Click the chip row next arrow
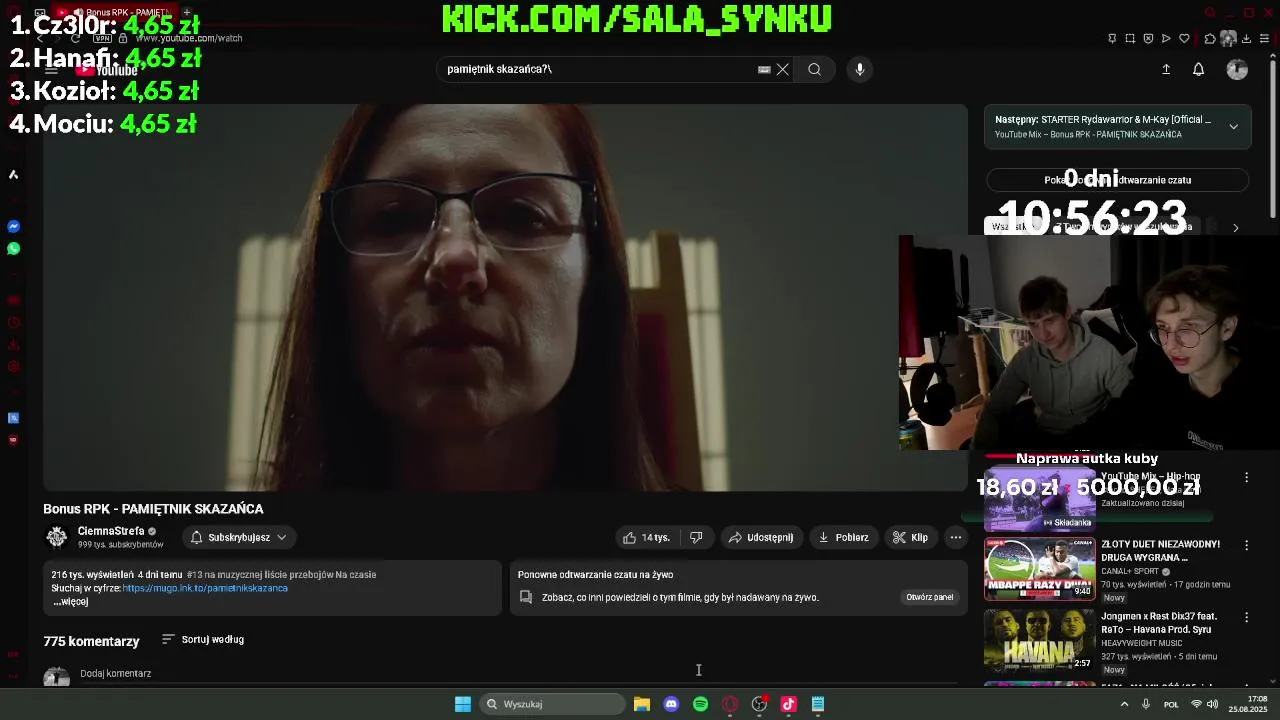Viewport: 1280px width, 720px height. 1235,228
